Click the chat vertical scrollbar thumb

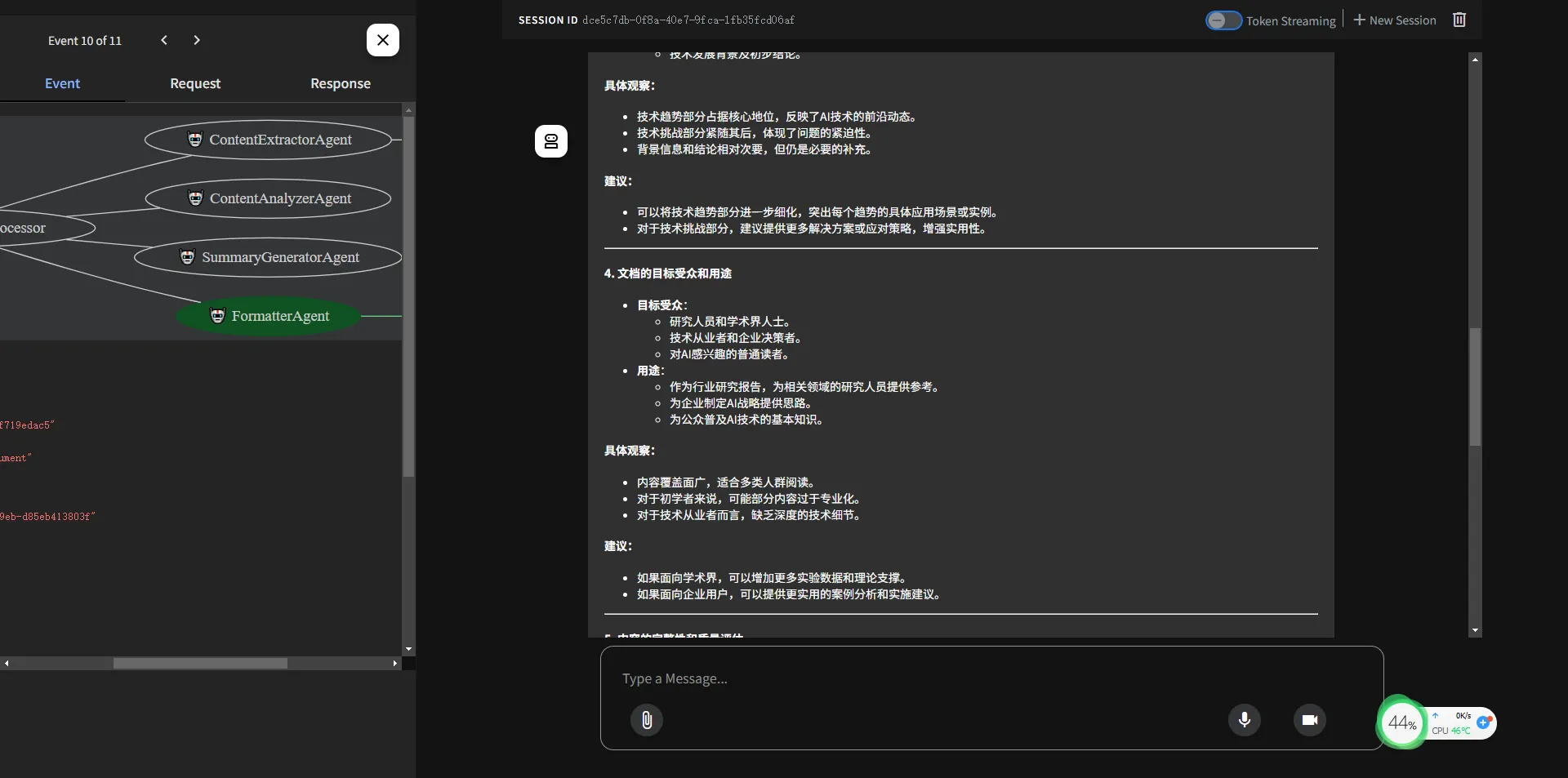tap(1475, 386)
